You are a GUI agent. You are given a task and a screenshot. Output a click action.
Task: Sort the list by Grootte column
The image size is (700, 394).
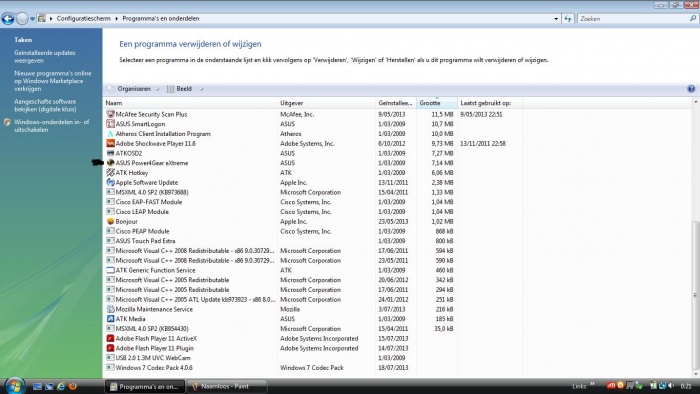pos(437,103)
